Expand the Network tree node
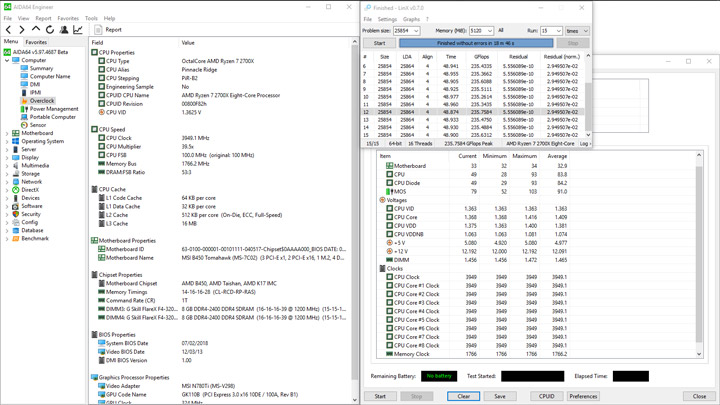 7,182
